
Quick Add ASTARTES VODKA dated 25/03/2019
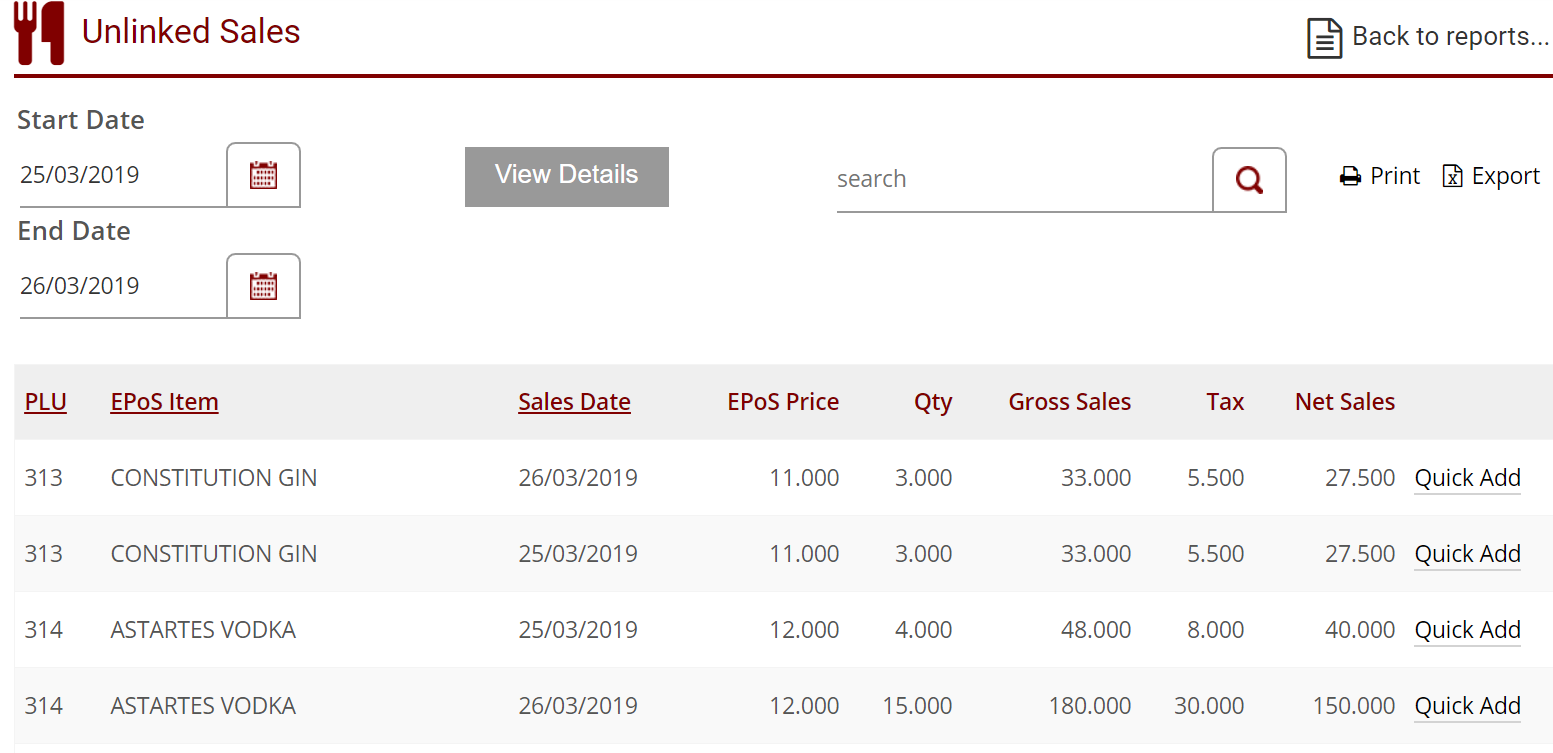pos(1467,630)
